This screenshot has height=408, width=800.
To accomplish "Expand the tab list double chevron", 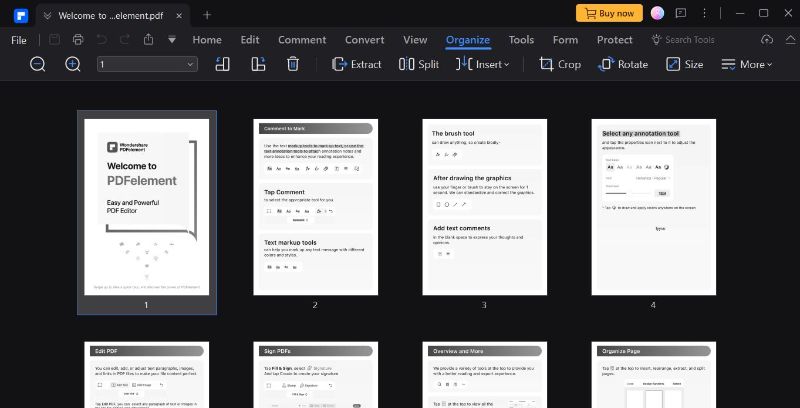I will click(x=47, y=16).
